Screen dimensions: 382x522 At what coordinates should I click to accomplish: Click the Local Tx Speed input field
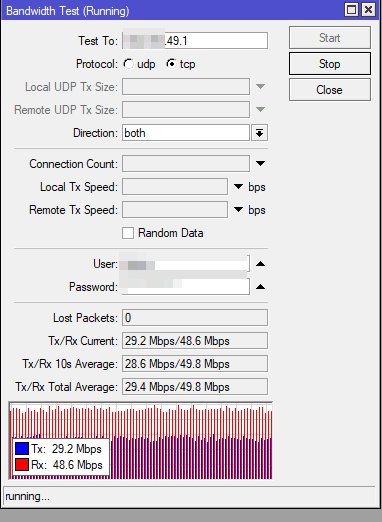[x=175, y=187]
